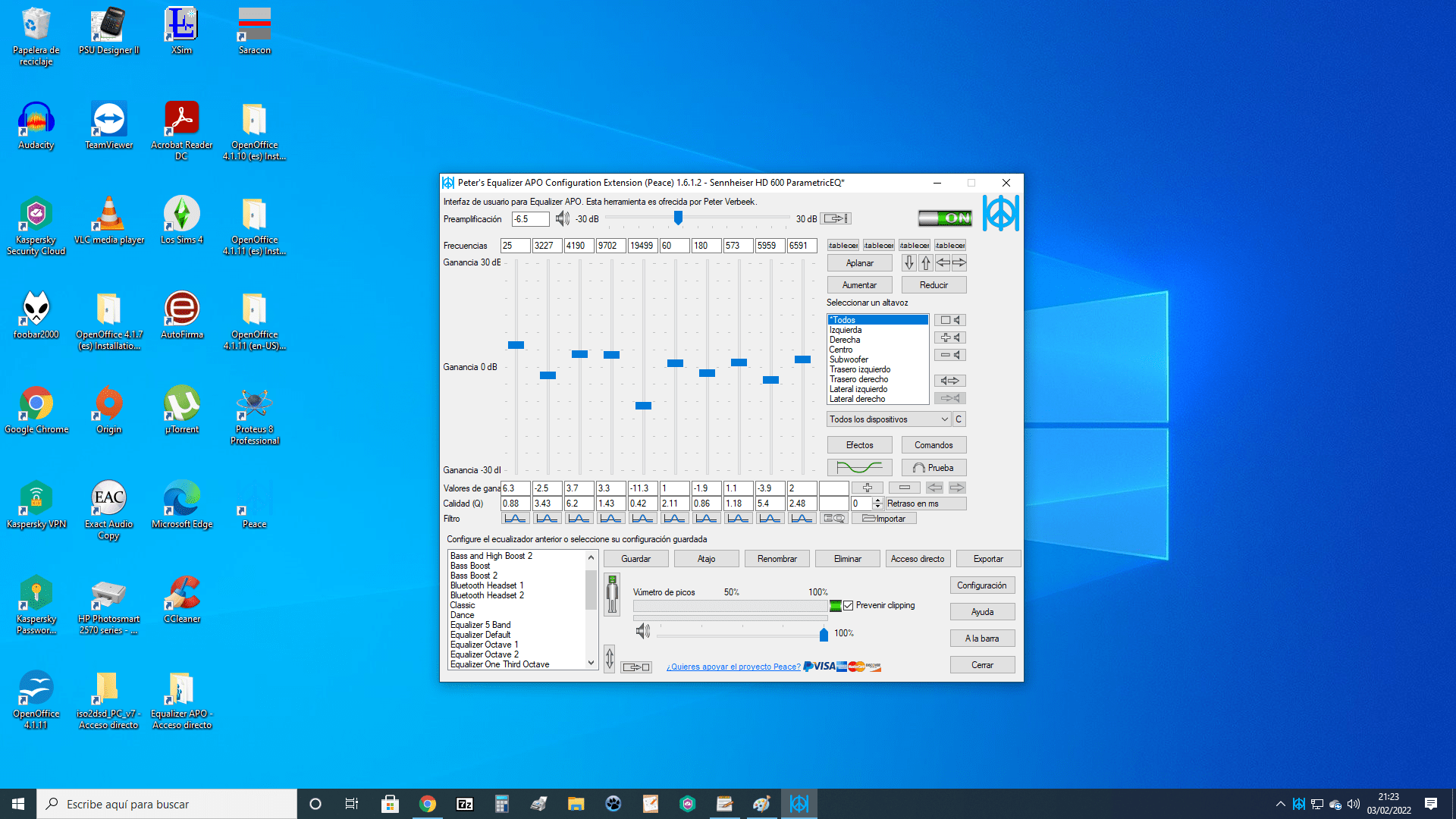Open File Explorer in the taskbar
This screenshot has width=1456, height=819.
(576, 804)
